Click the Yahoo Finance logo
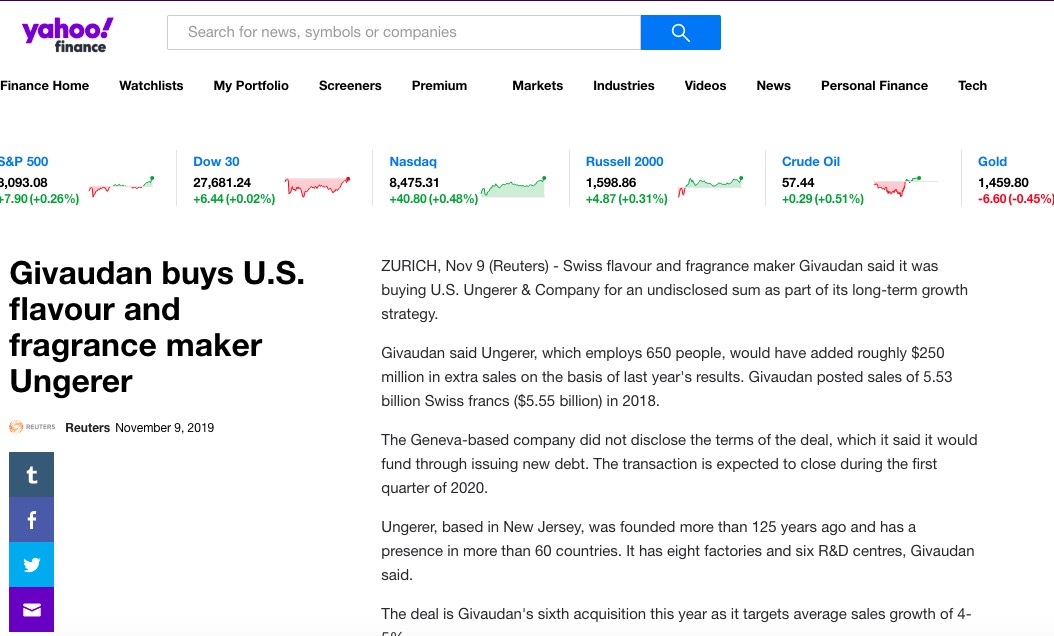The image size is (1054, 636). [x=68, y=34]
